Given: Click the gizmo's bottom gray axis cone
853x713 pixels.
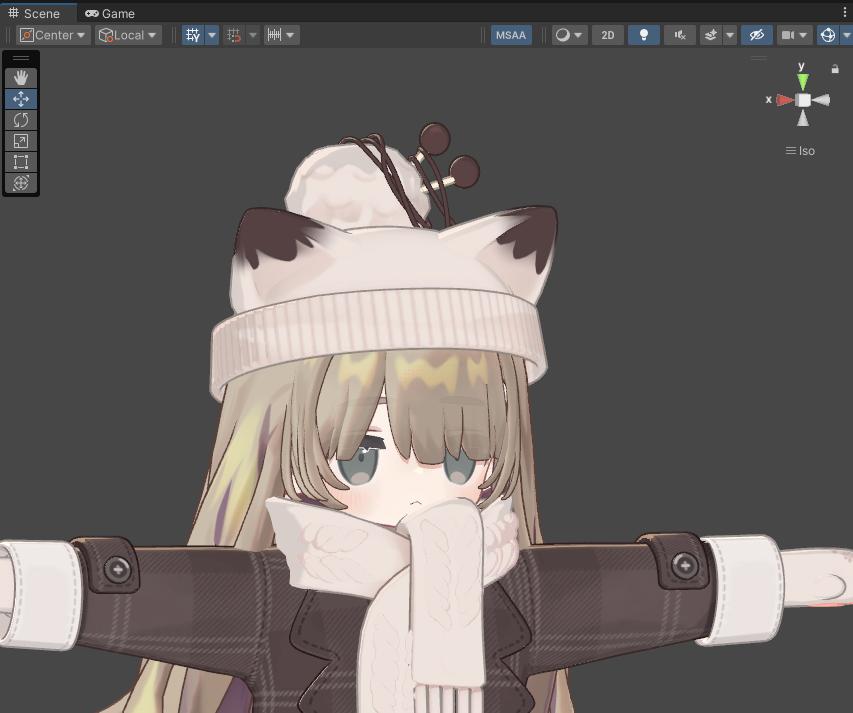Looking at the screenshot, I should pyautogui.click(x=803, y=118).
